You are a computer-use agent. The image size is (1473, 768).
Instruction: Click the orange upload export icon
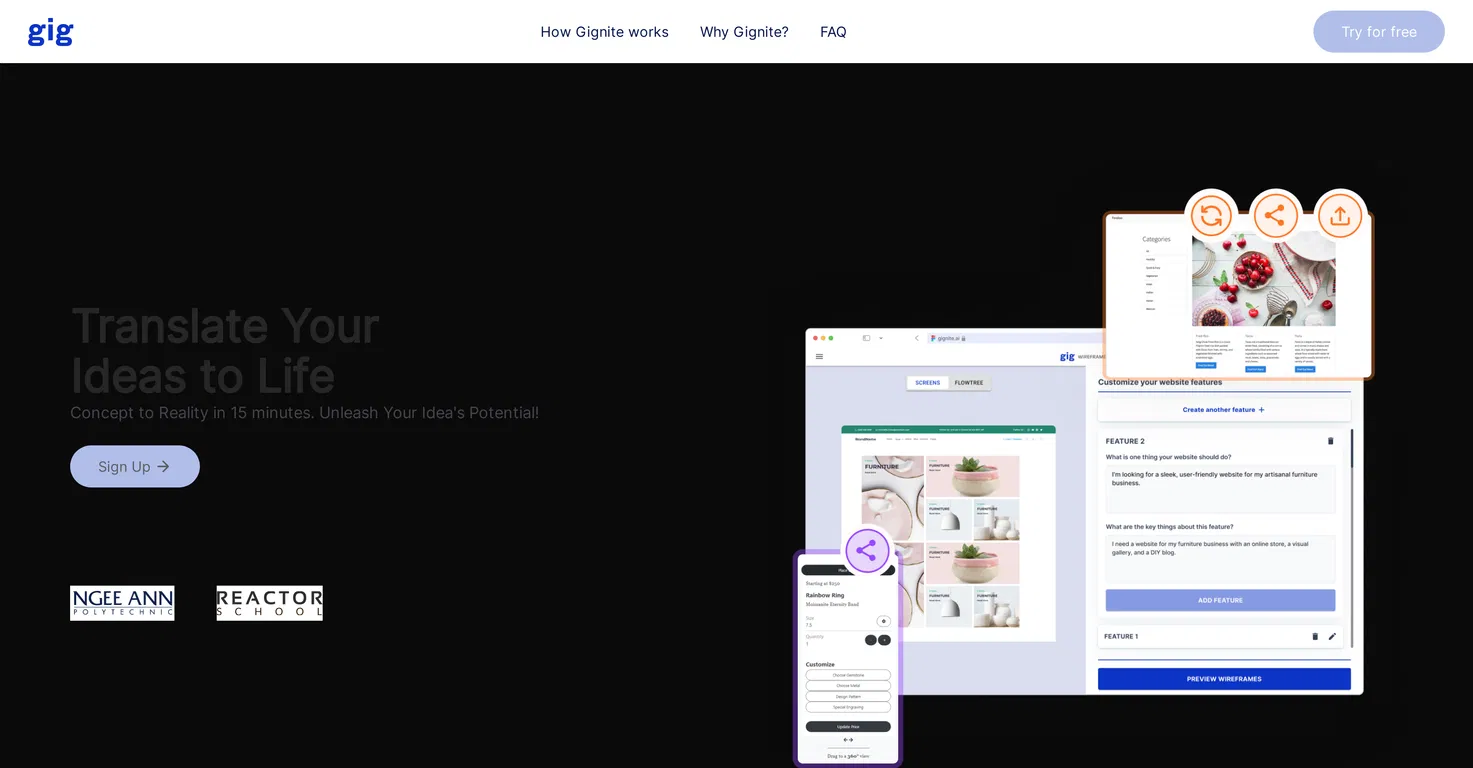(1340, 215)
